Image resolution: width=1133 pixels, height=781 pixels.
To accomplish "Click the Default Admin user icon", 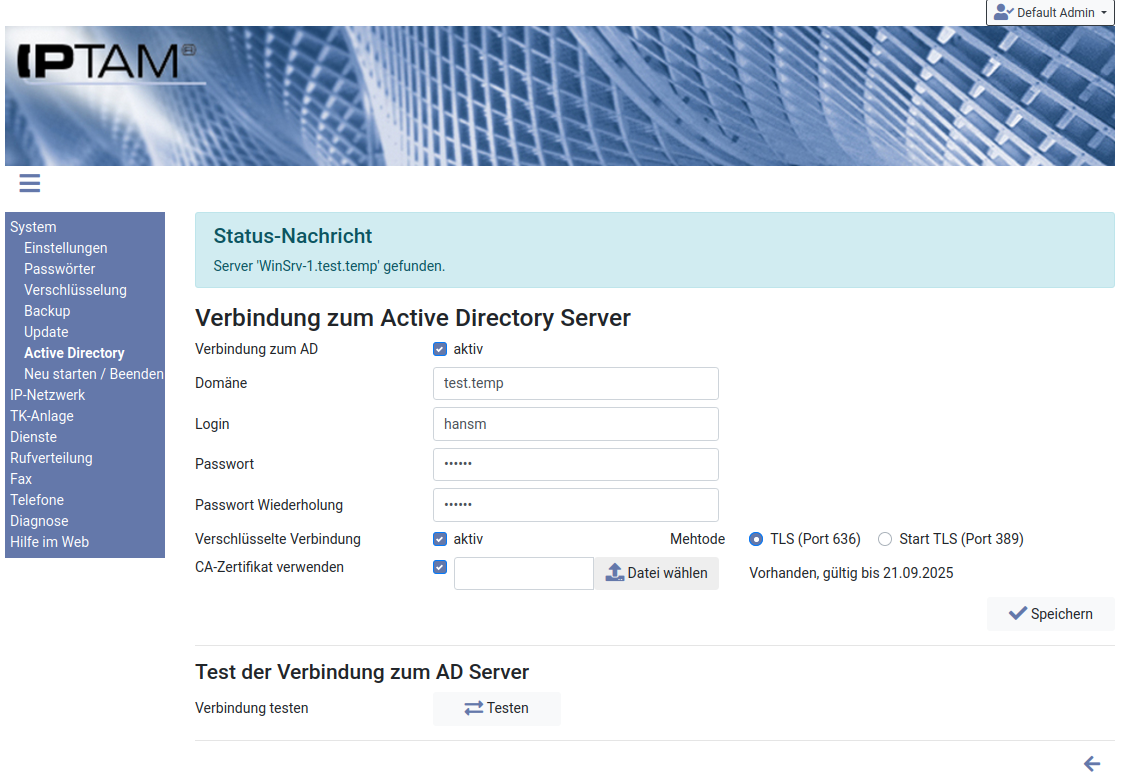I will tap(1003, 12).
